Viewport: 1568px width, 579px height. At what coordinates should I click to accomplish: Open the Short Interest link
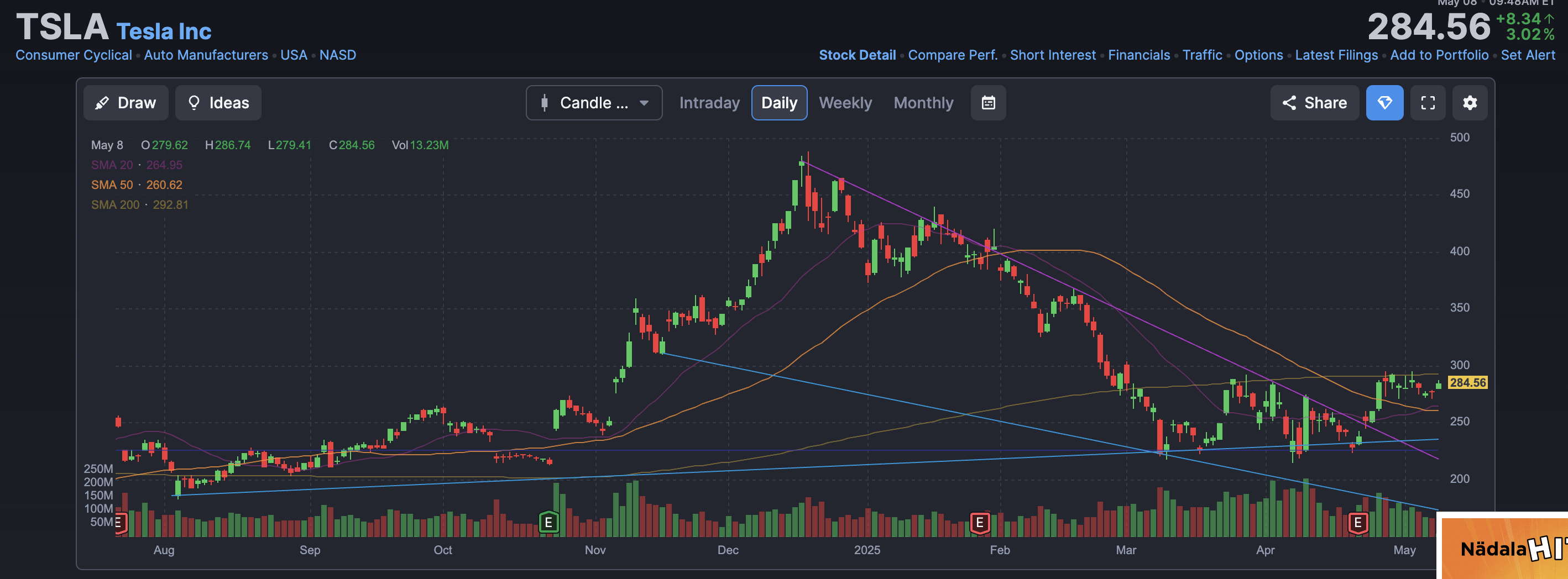1053,55
